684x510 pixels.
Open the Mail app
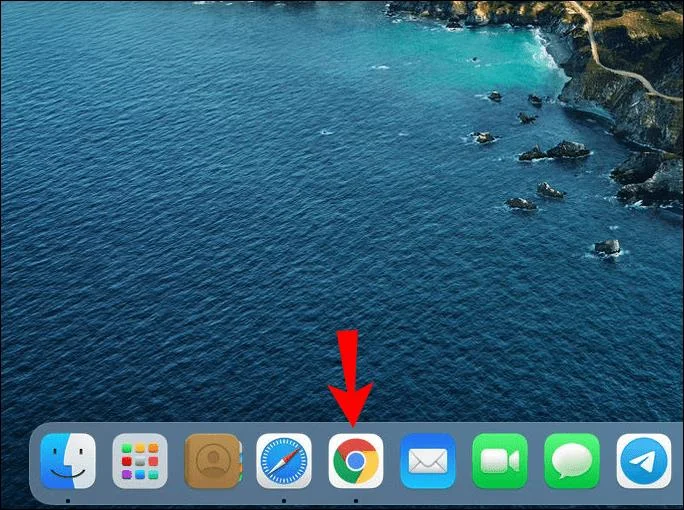point(428,461)
